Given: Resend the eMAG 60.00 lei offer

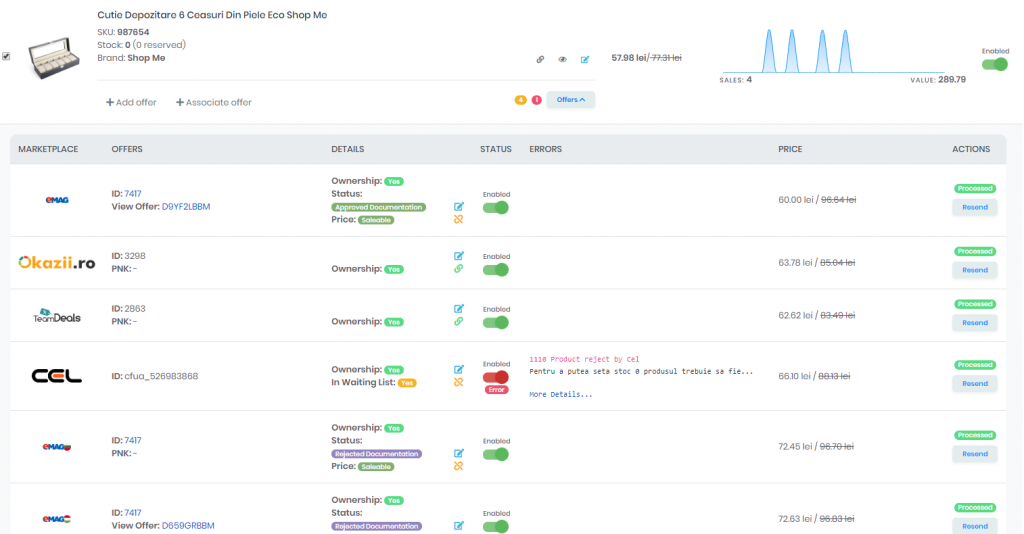Looking at the screenshot, I should click(974, 207).
